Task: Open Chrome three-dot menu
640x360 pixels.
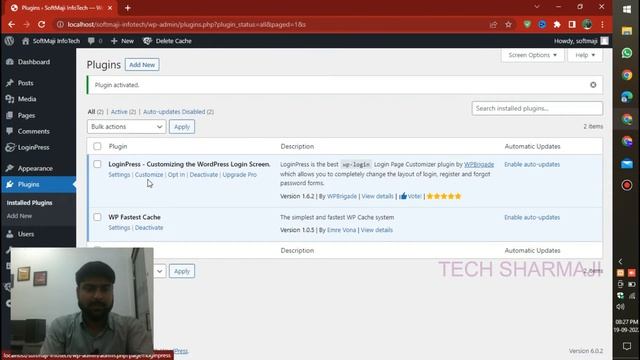Action: (x=602, y=24)
